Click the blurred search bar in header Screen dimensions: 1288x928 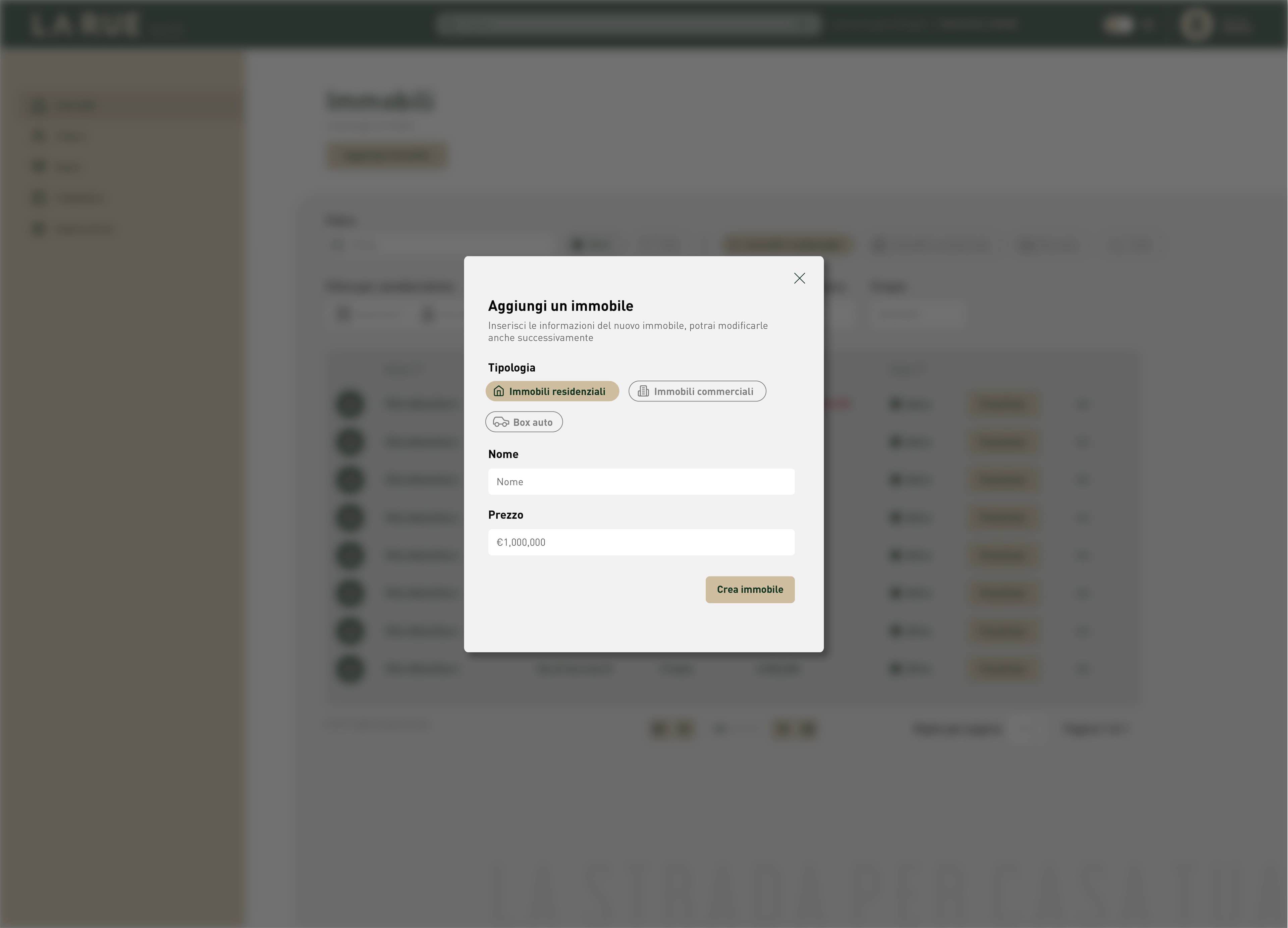click(628, 24)
